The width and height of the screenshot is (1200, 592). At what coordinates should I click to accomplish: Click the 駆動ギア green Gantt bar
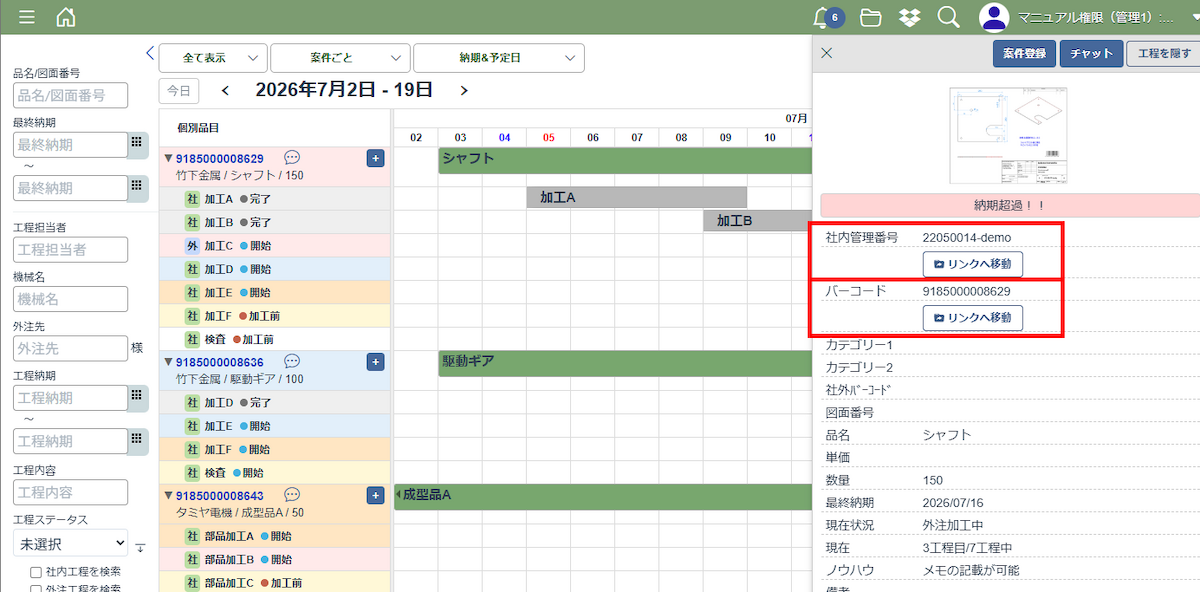pos(625,363)
